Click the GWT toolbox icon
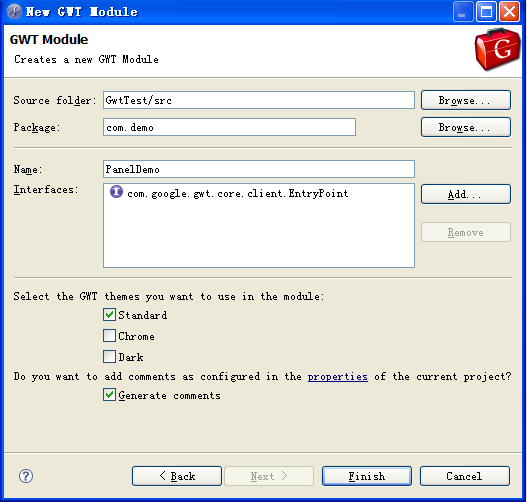 [498, 49]
